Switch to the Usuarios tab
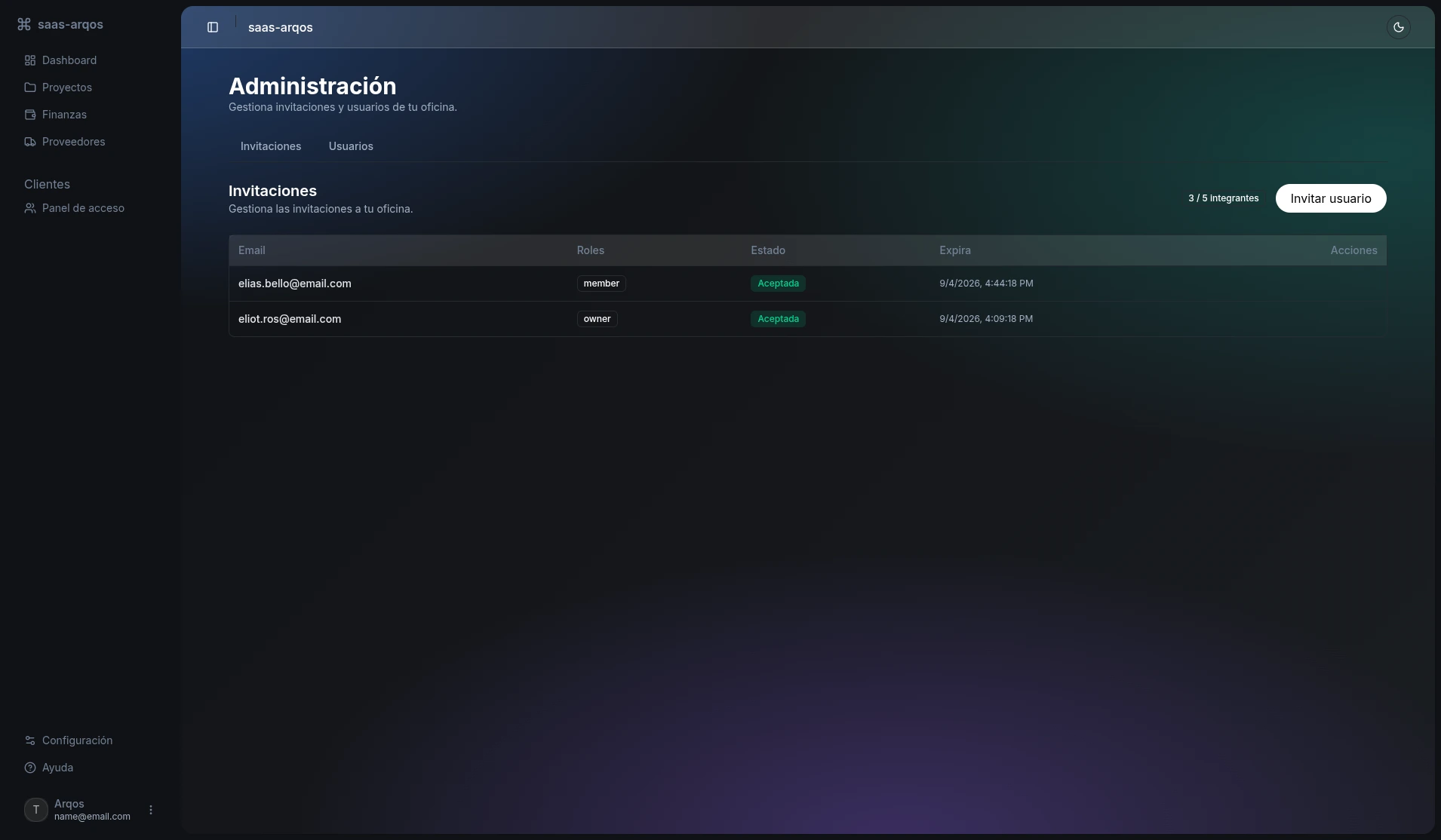 (x=351, y=146)
